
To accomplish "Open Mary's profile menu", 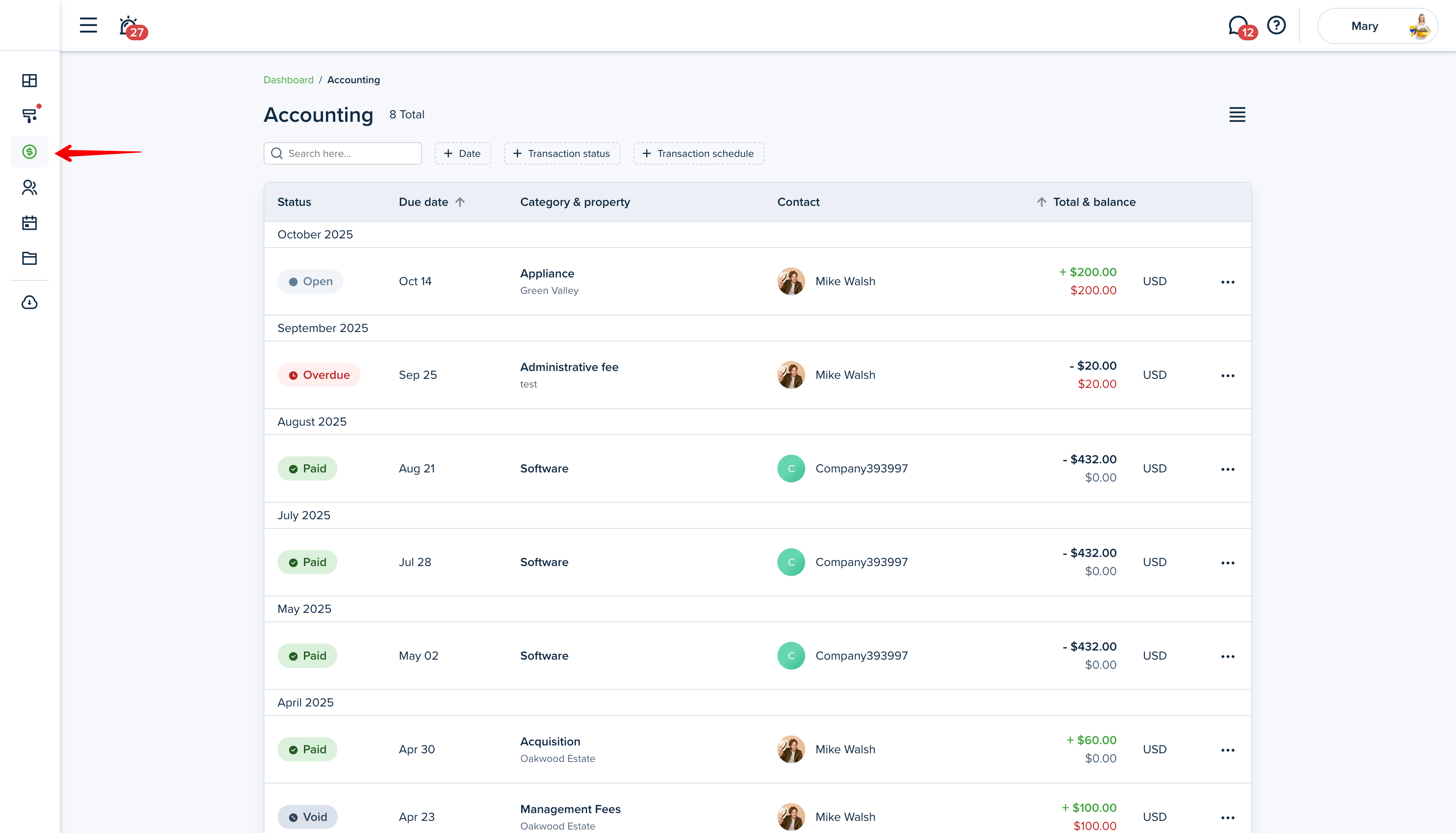I will pyautogui.click(x=1377, y=26).
